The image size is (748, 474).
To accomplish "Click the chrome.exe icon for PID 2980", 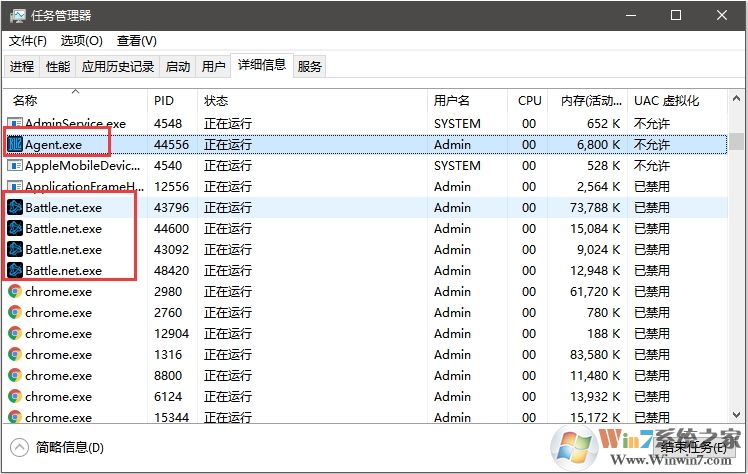I will point(15,292).
